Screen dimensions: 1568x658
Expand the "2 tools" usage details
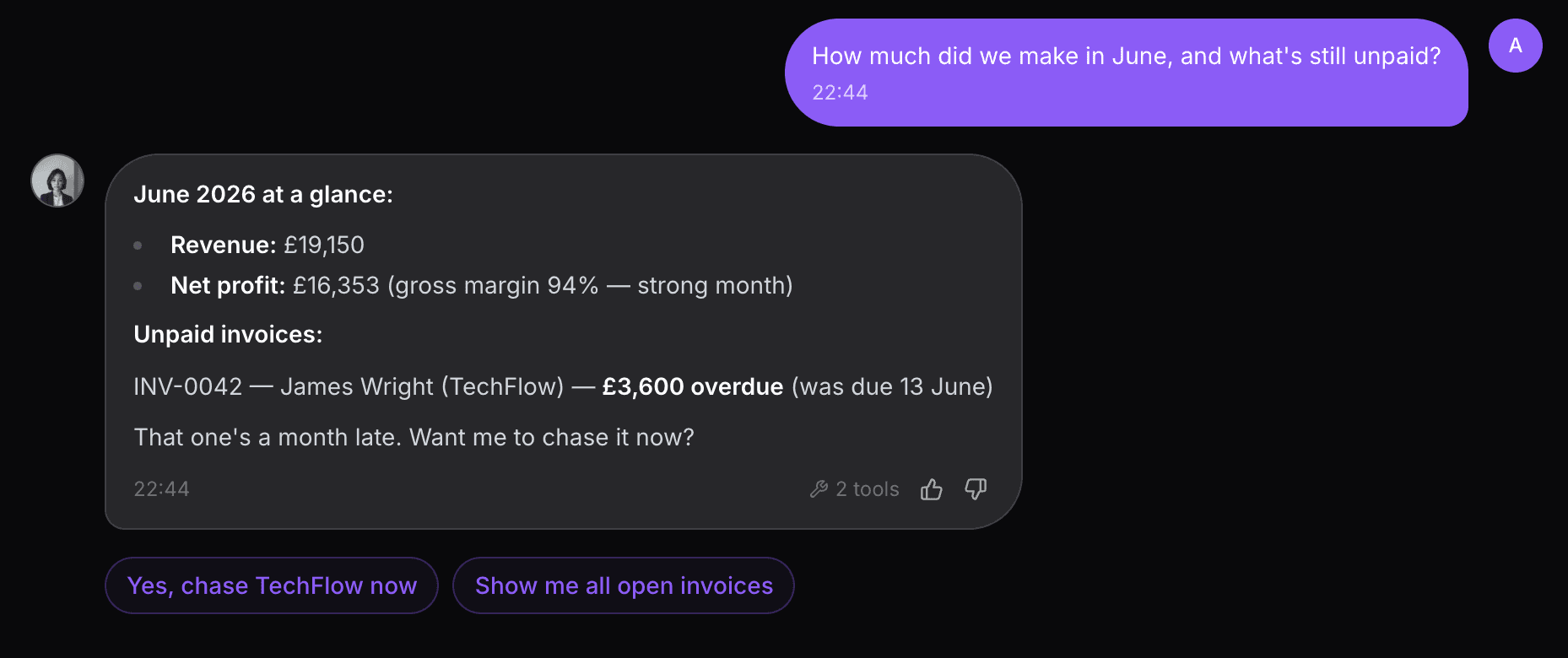(x=855, y=489)
